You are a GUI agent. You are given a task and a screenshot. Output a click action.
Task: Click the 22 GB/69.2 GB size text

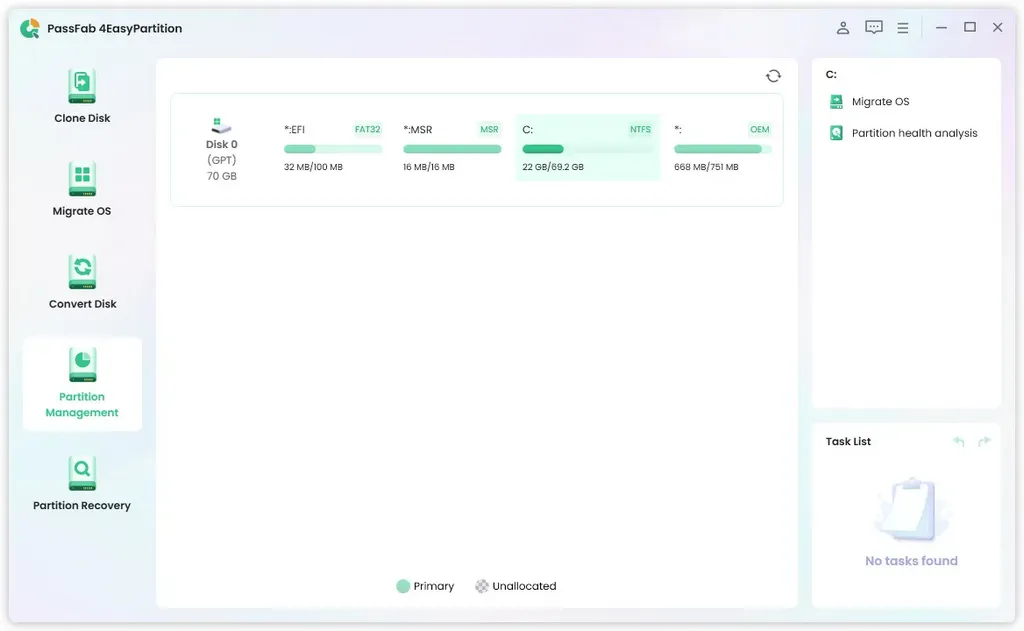(x=552, y=167)
